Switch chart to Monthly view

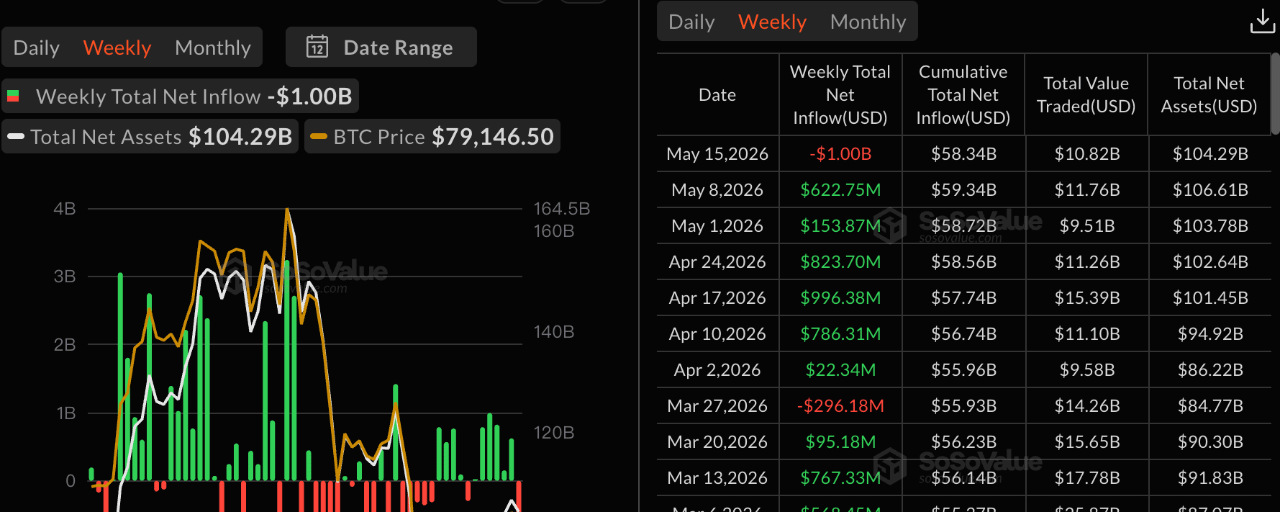tap(213, 47)
